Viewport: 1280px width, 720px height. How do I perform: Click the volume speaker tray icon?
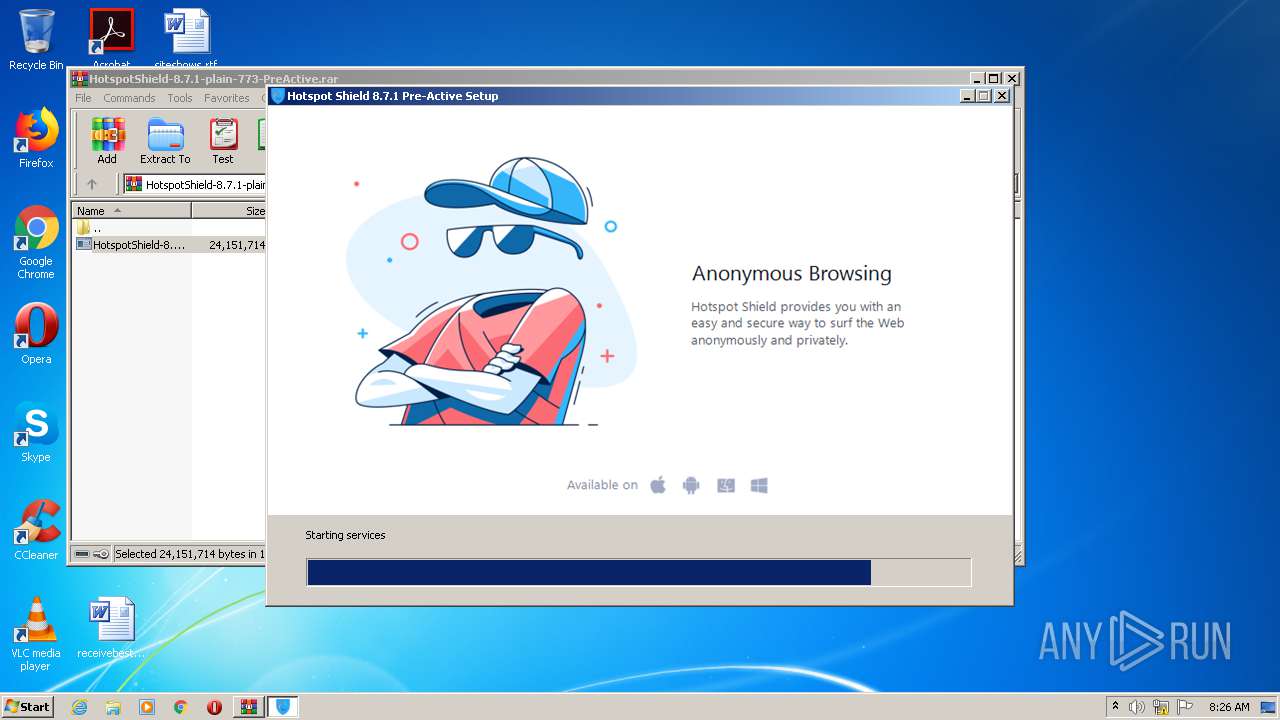click(1137, 707)
